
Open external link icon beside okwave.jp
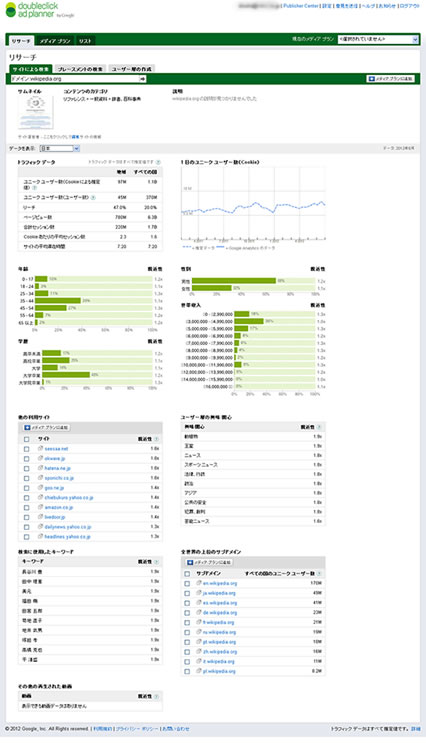(41, 458)
